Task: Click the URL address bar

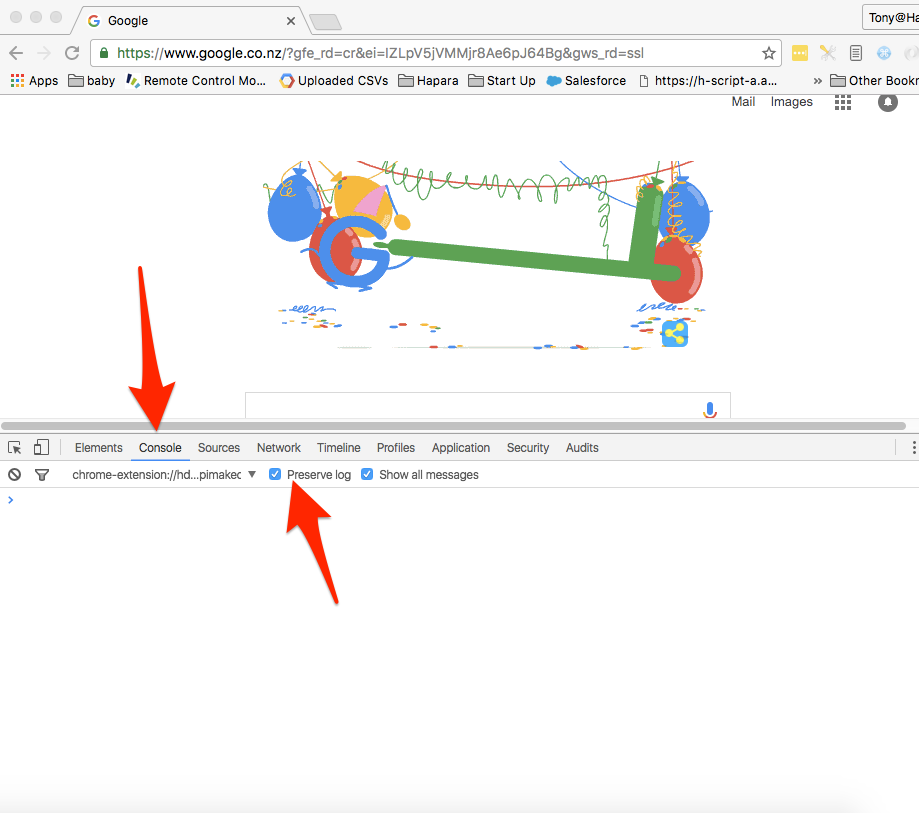Action: [x=436, y=53]
